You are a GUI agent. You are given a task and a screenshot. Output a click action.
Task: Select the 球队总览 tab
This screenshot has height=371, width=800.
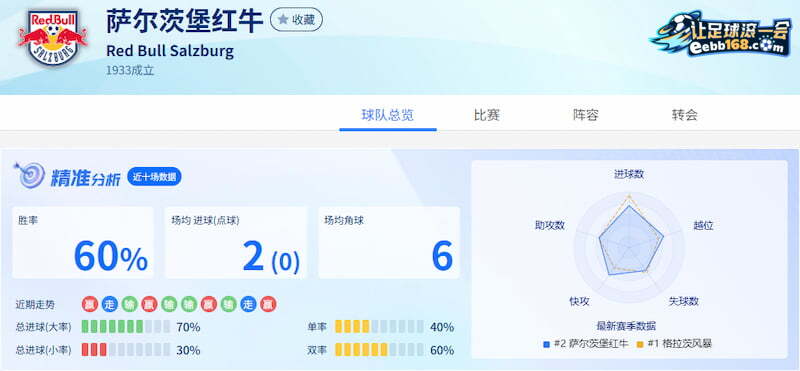click(x=388, y=115)
